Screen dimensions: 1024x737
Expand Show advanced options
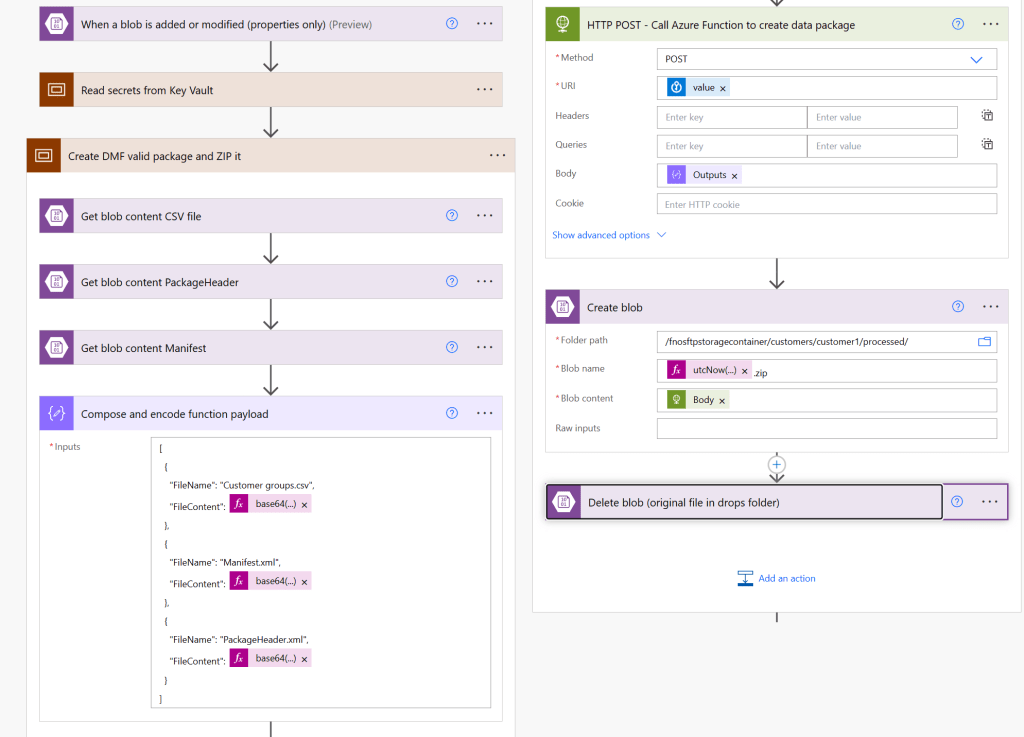[x=609, y=235]
